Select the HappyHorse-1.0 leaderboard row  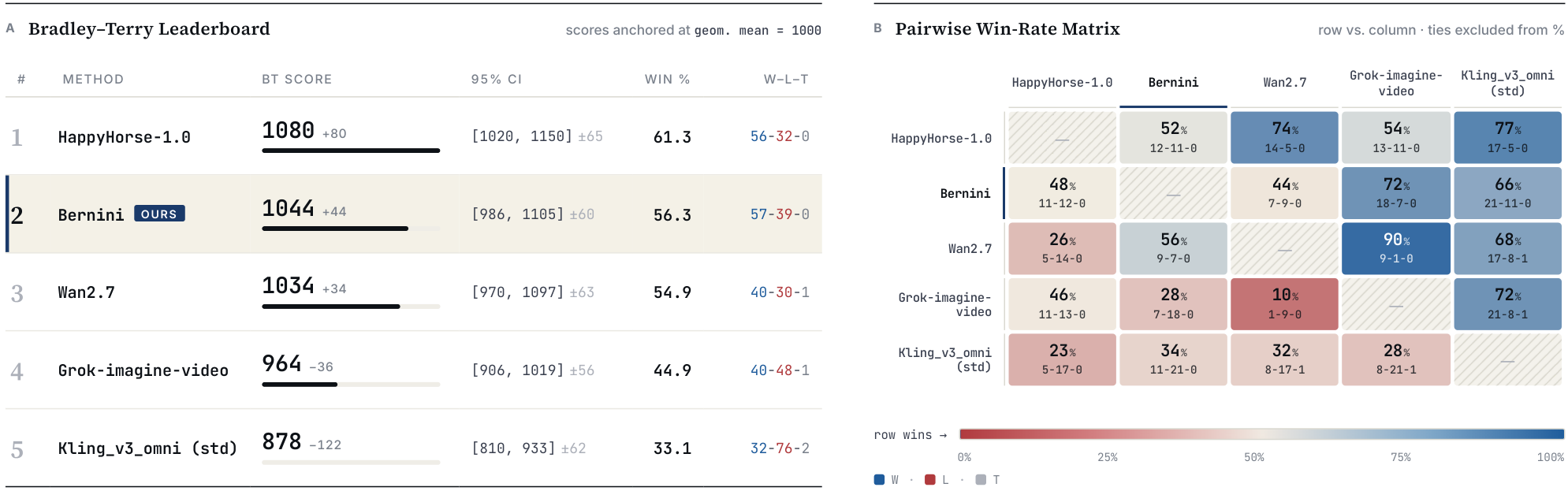point(414,136)
